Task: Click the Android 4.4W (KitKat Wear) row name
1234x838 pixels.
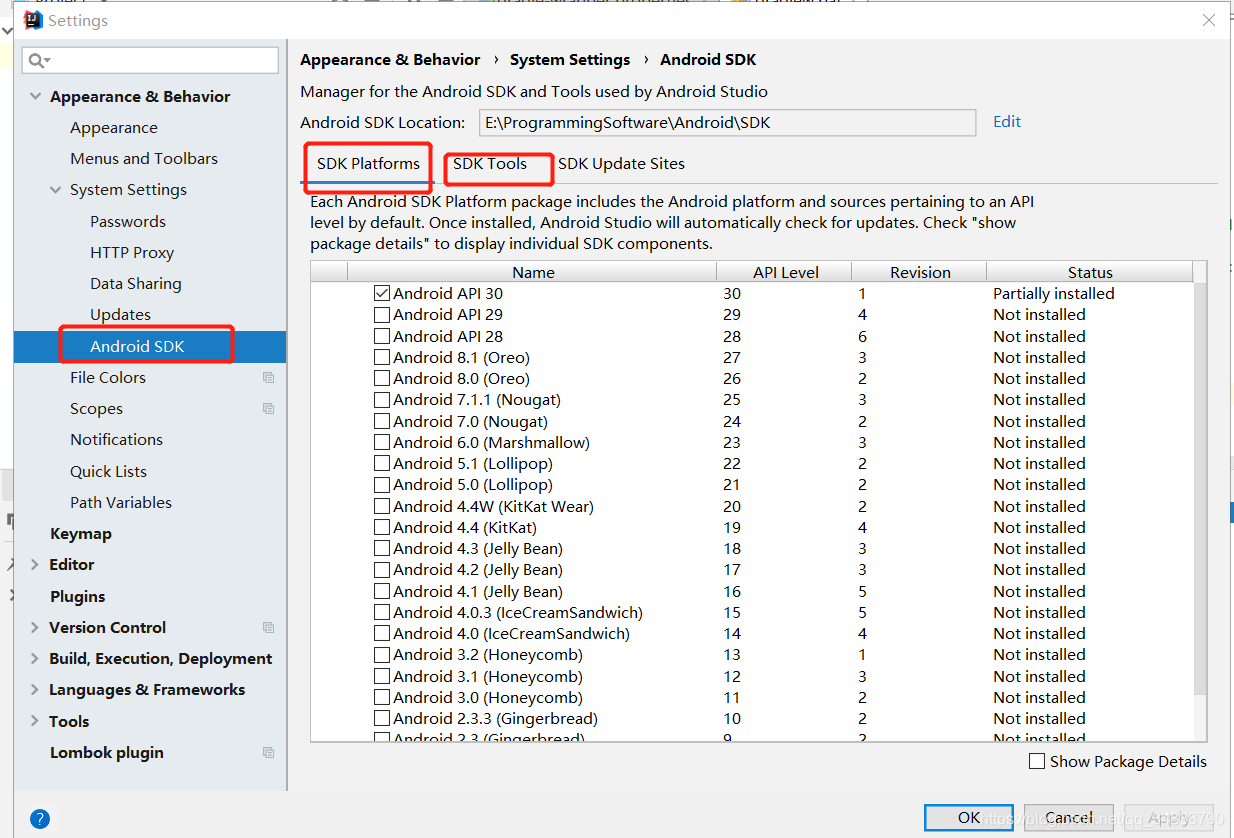Action: click(x=493, y=506)
